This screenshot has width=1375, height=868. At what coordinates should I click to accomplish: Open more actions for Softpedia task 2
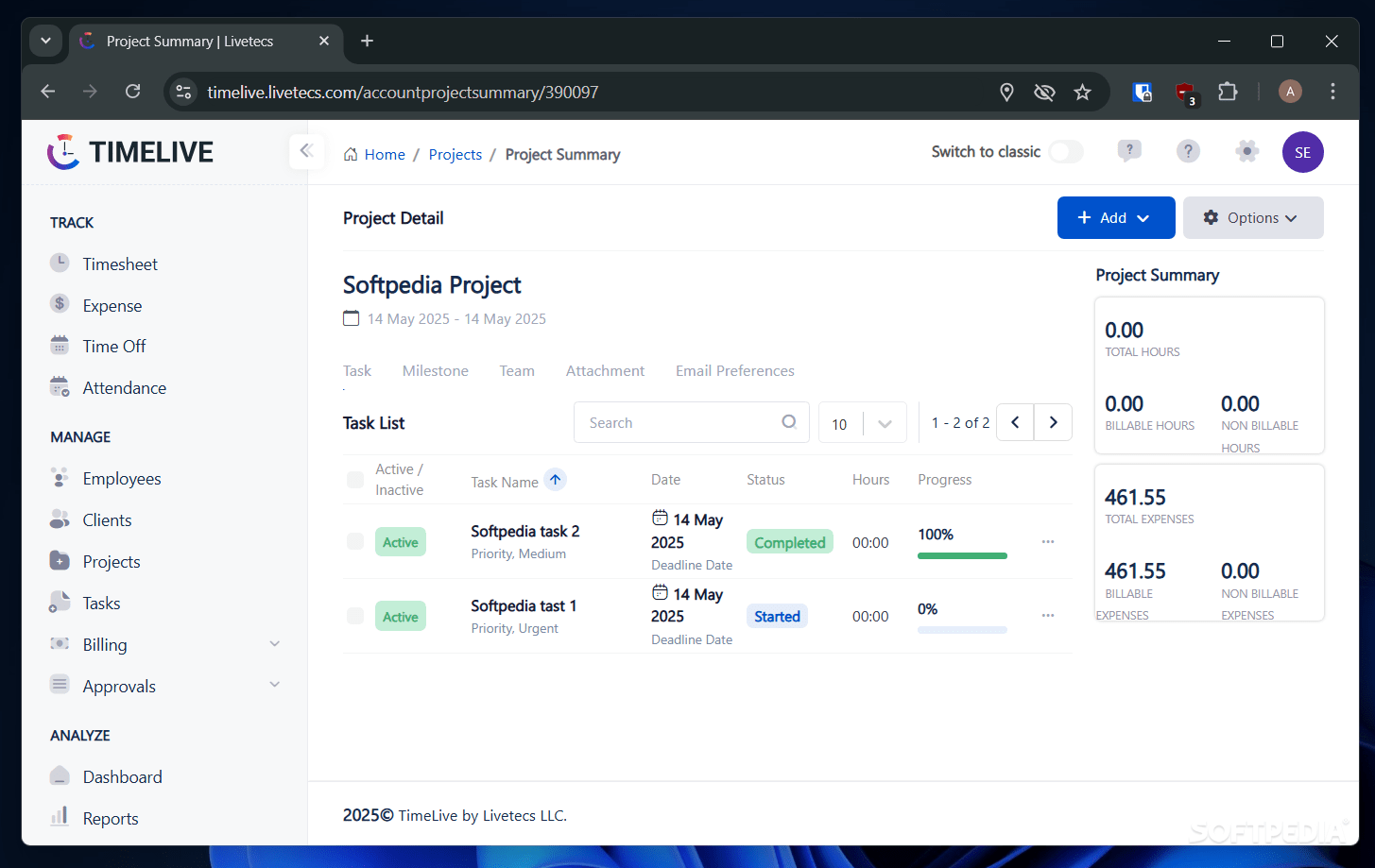coord(1048,541)
